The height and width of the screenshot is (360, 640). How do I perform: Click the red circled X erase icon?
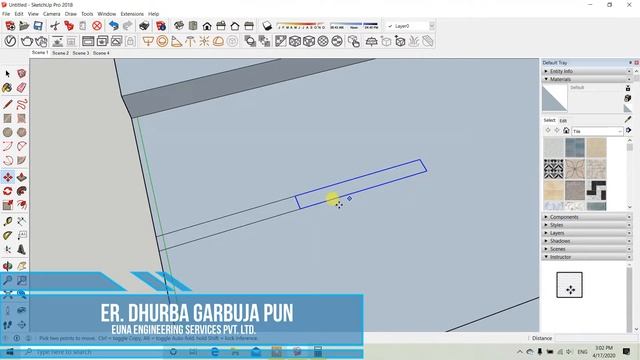tap(97, 26)
